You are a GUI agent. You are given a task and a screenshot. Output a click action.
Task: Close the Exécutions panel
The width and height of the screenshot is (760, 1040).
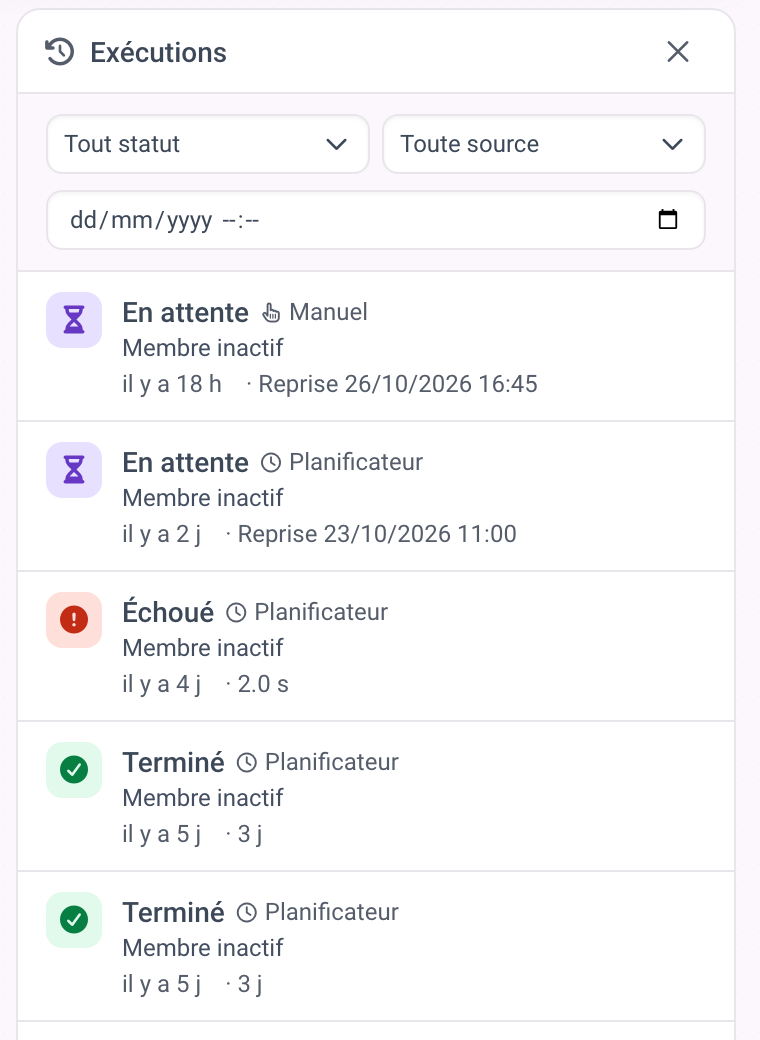[678, 52]
